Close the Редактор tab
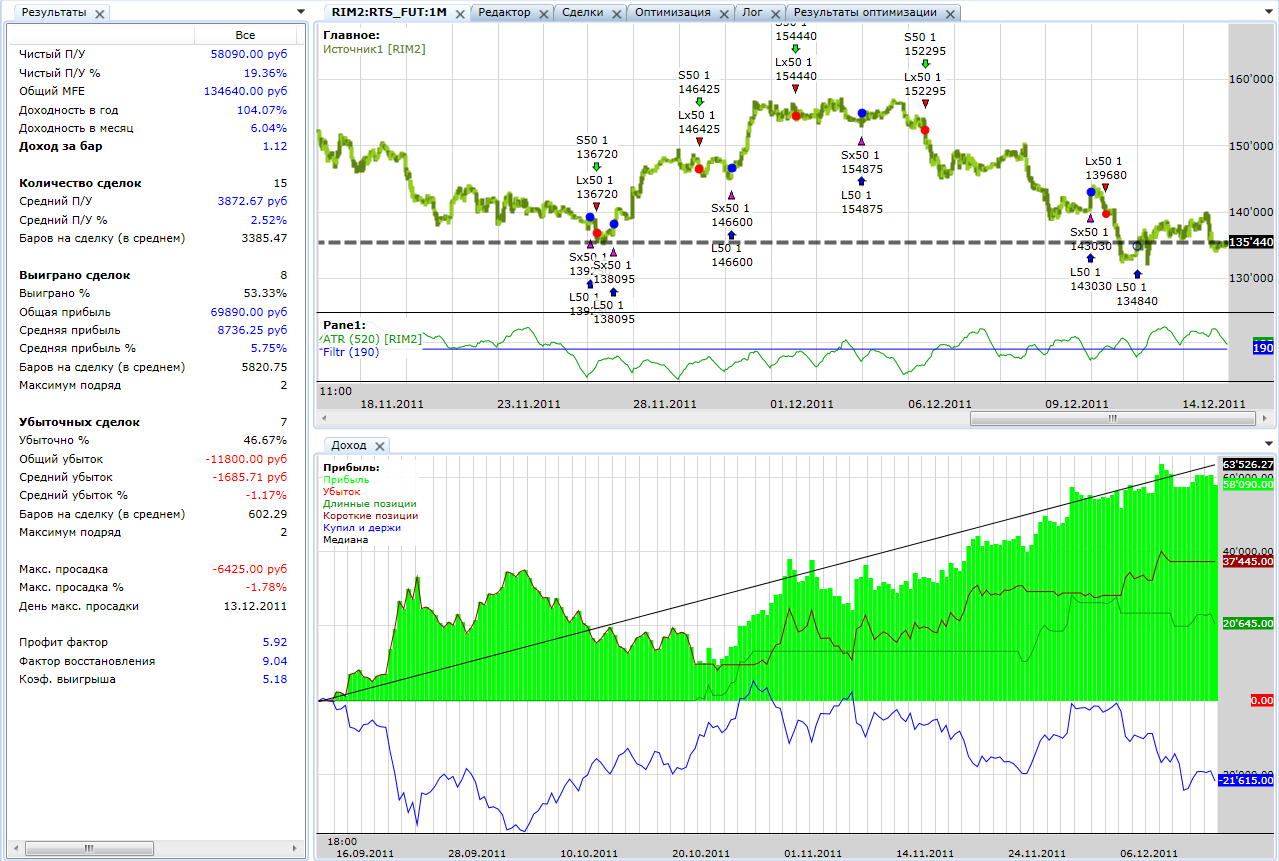Image resolution: width=1279 pixels, height=861 pixels. tap(543, 13)
